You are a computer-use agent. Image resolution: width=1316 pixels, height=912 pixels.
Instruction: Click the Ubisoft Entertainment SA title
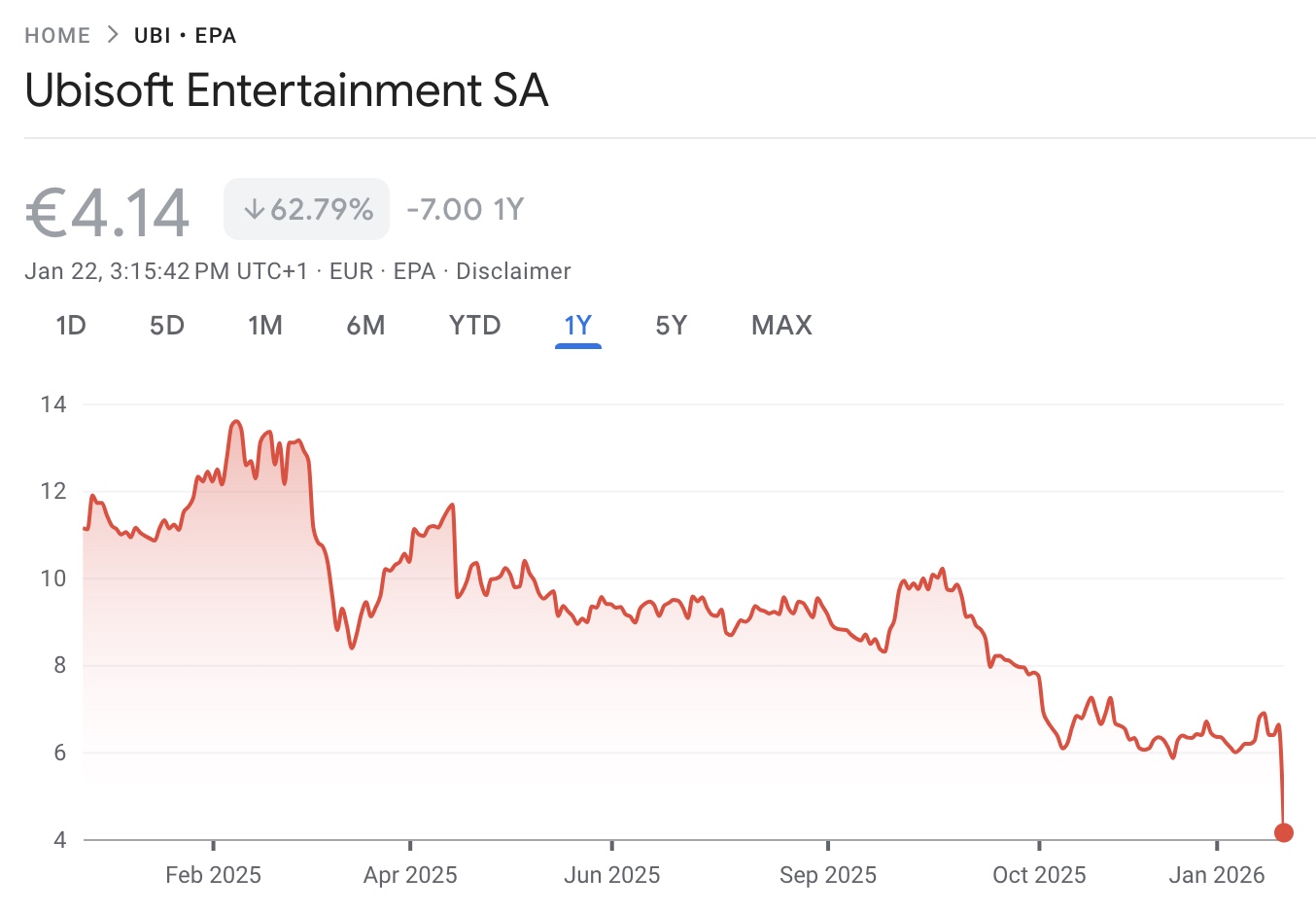pyautogui.click(x=288, y=90)
